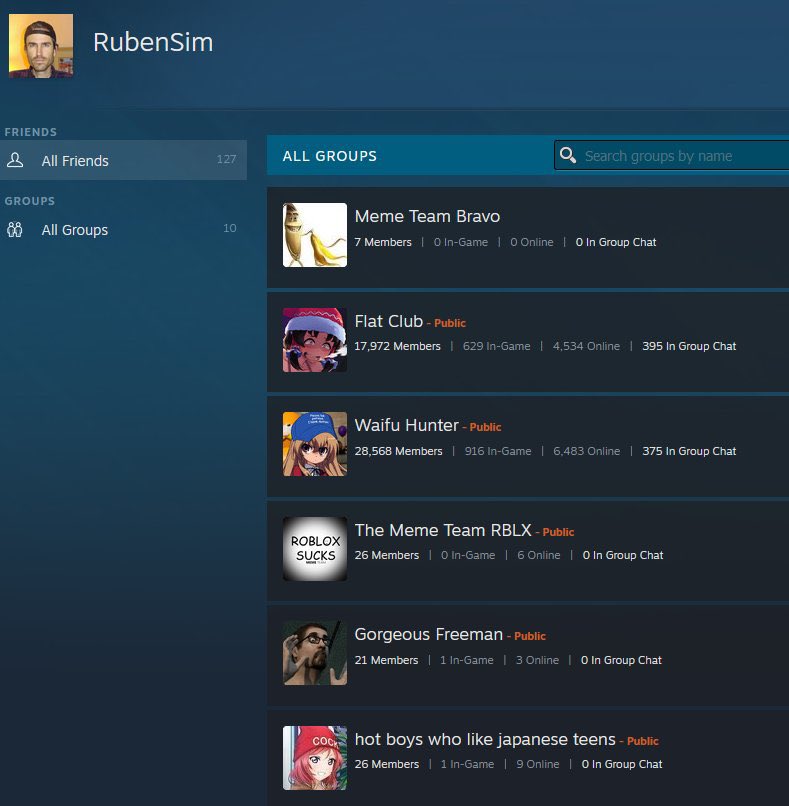The image size is (789, 806).
Task: Click the 17,972 Members text
Action: (x=397, y=346)
